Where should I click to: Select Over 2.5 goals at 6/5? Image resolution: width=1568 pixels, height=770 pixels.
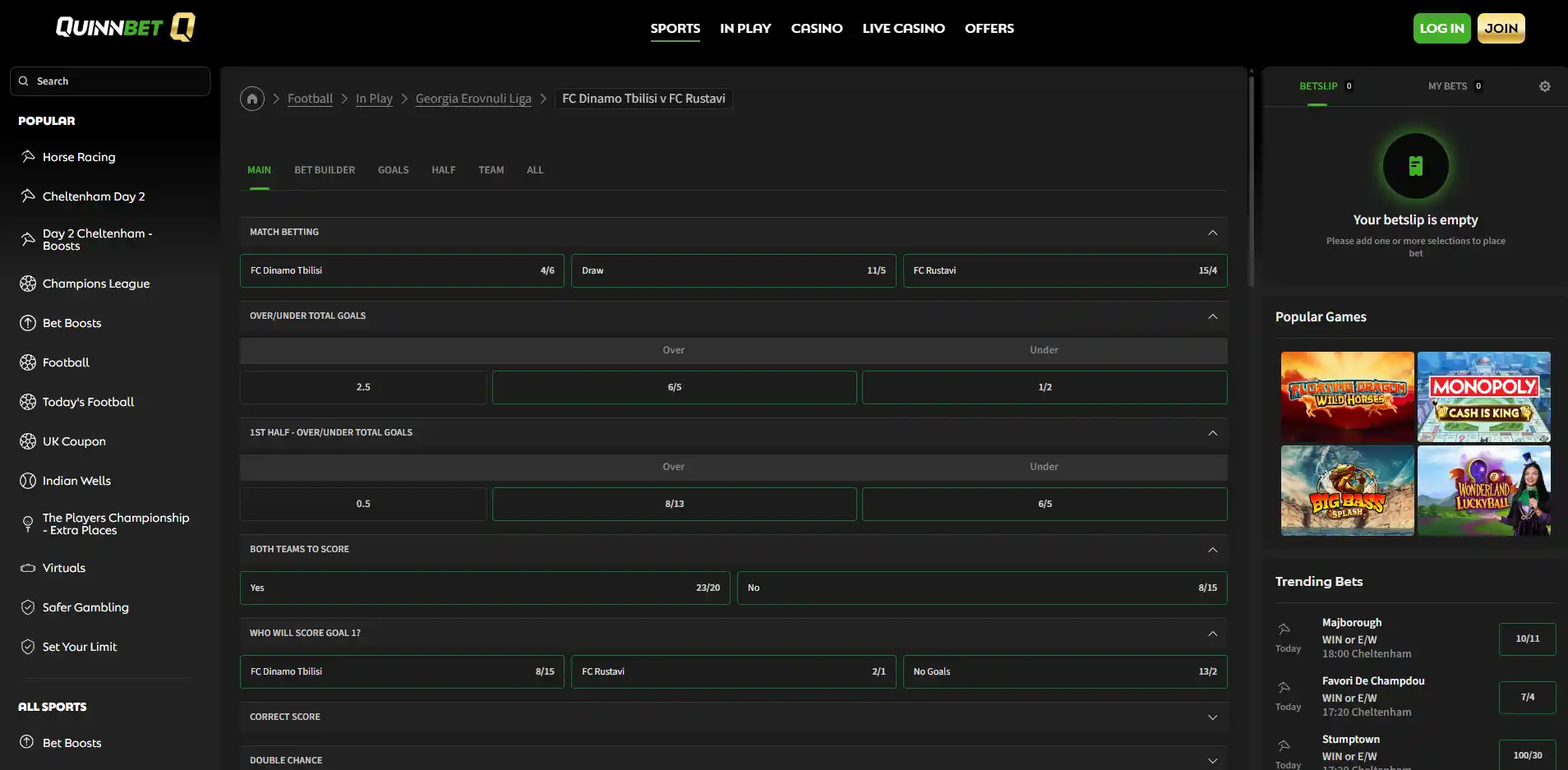(674, 387)
